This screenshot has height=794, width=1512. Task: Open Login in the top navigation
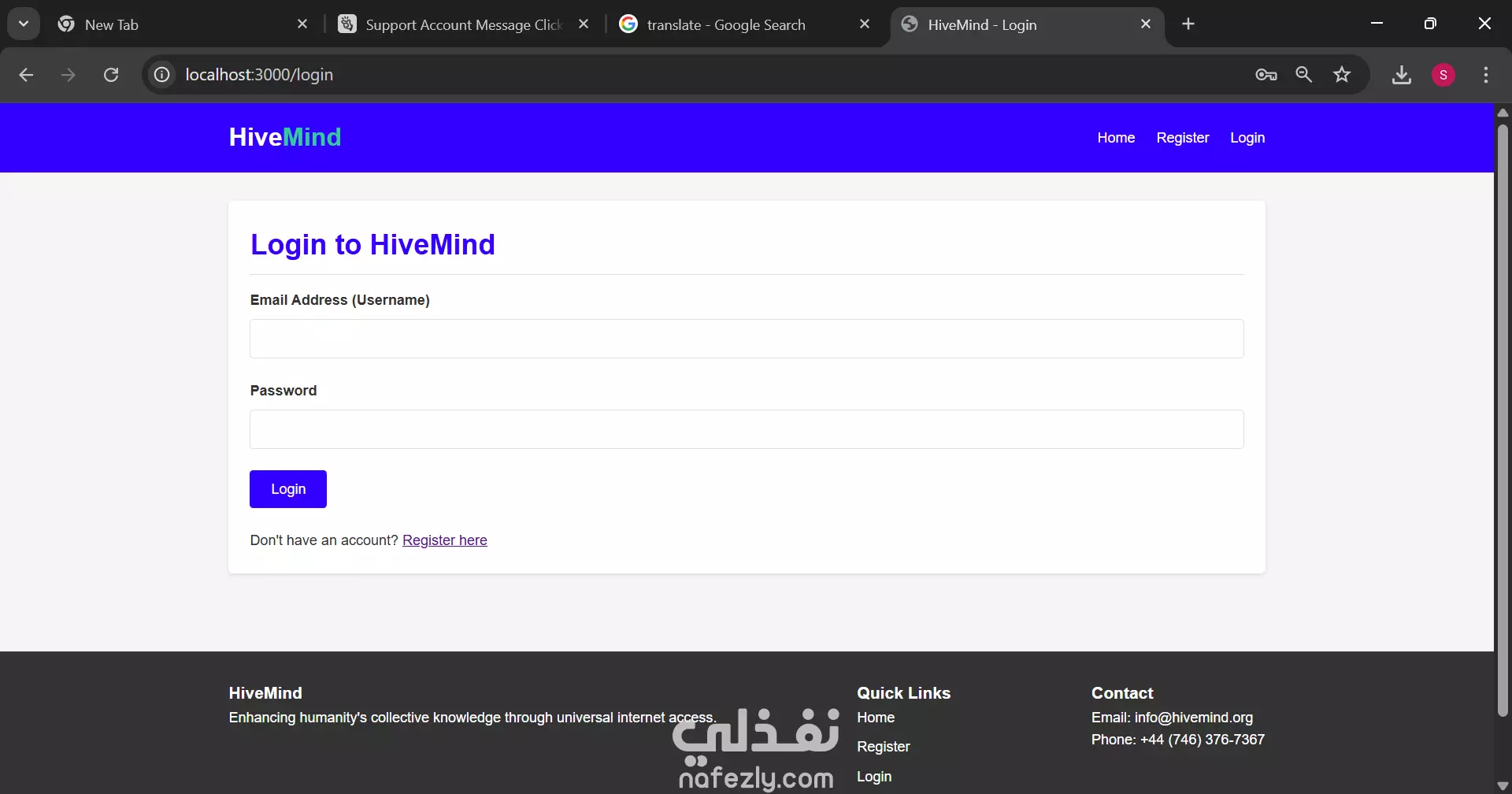(1247, 138)
